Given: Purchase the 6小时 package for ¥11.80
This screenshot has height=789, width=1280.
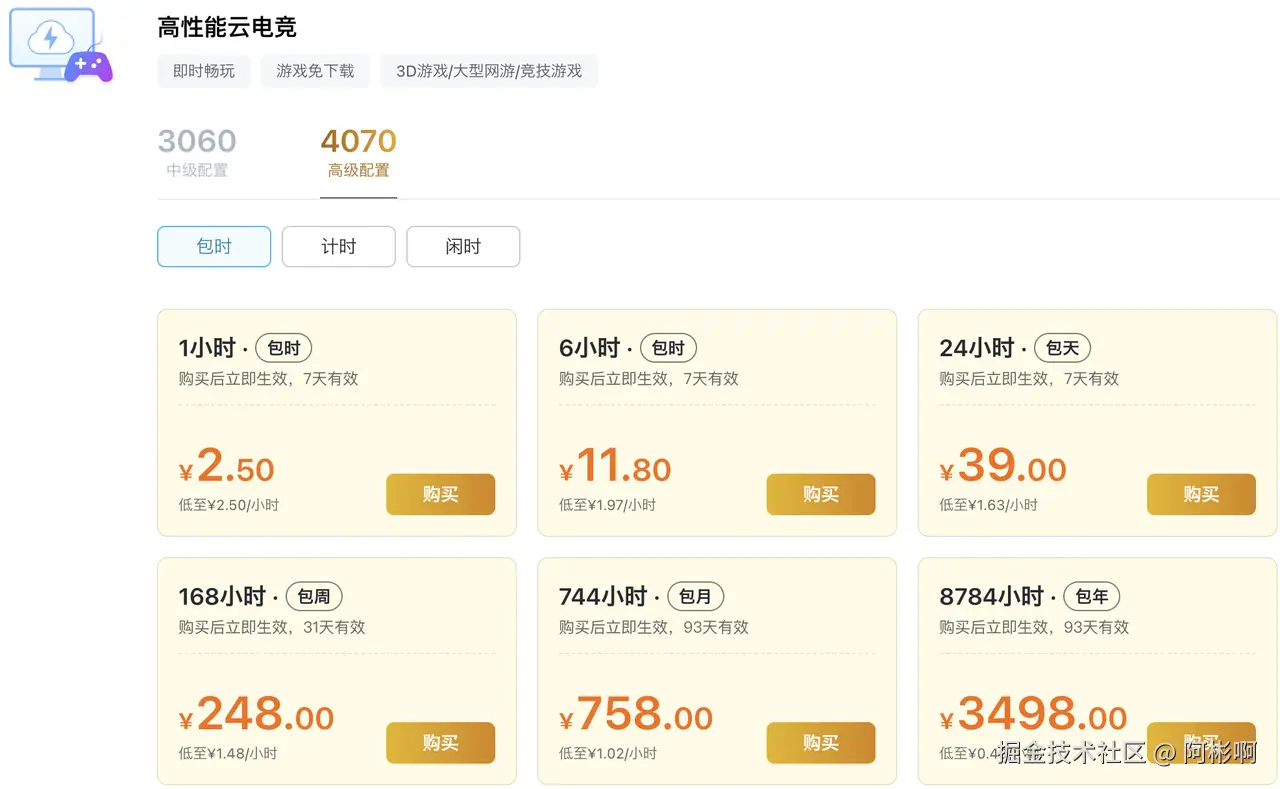Looking at the screenshot, I should (820, 494).
